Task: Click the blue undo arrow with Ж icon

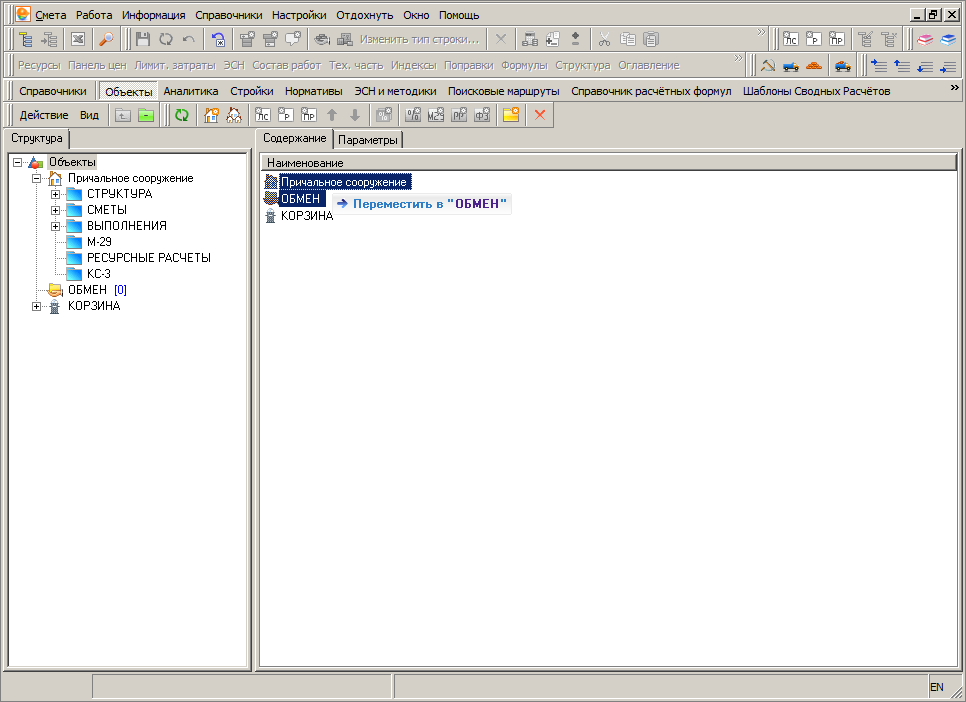Action: click(218, 39)
